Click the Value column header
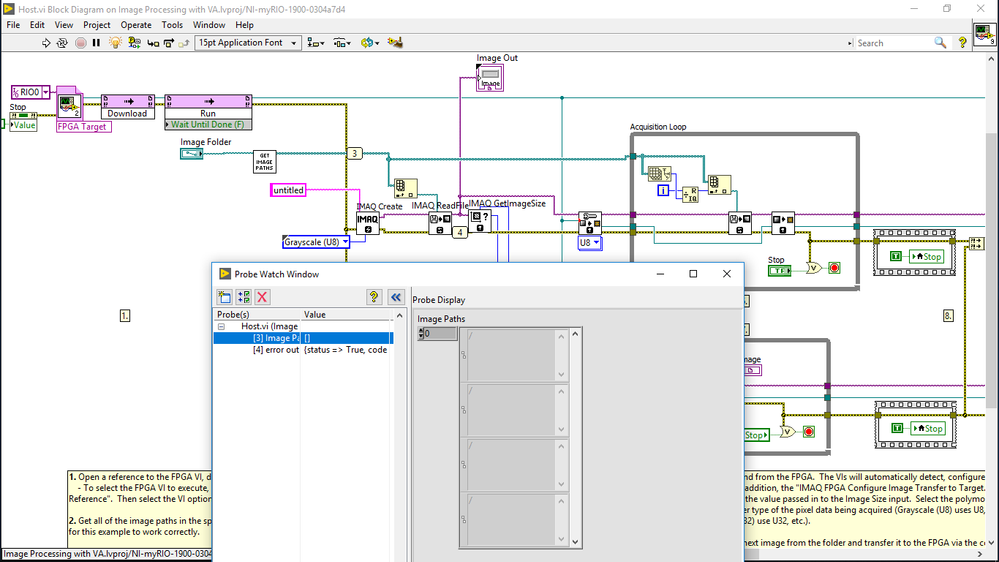The width and height of the screenshot is (999, 562). [x=347, y=315]
